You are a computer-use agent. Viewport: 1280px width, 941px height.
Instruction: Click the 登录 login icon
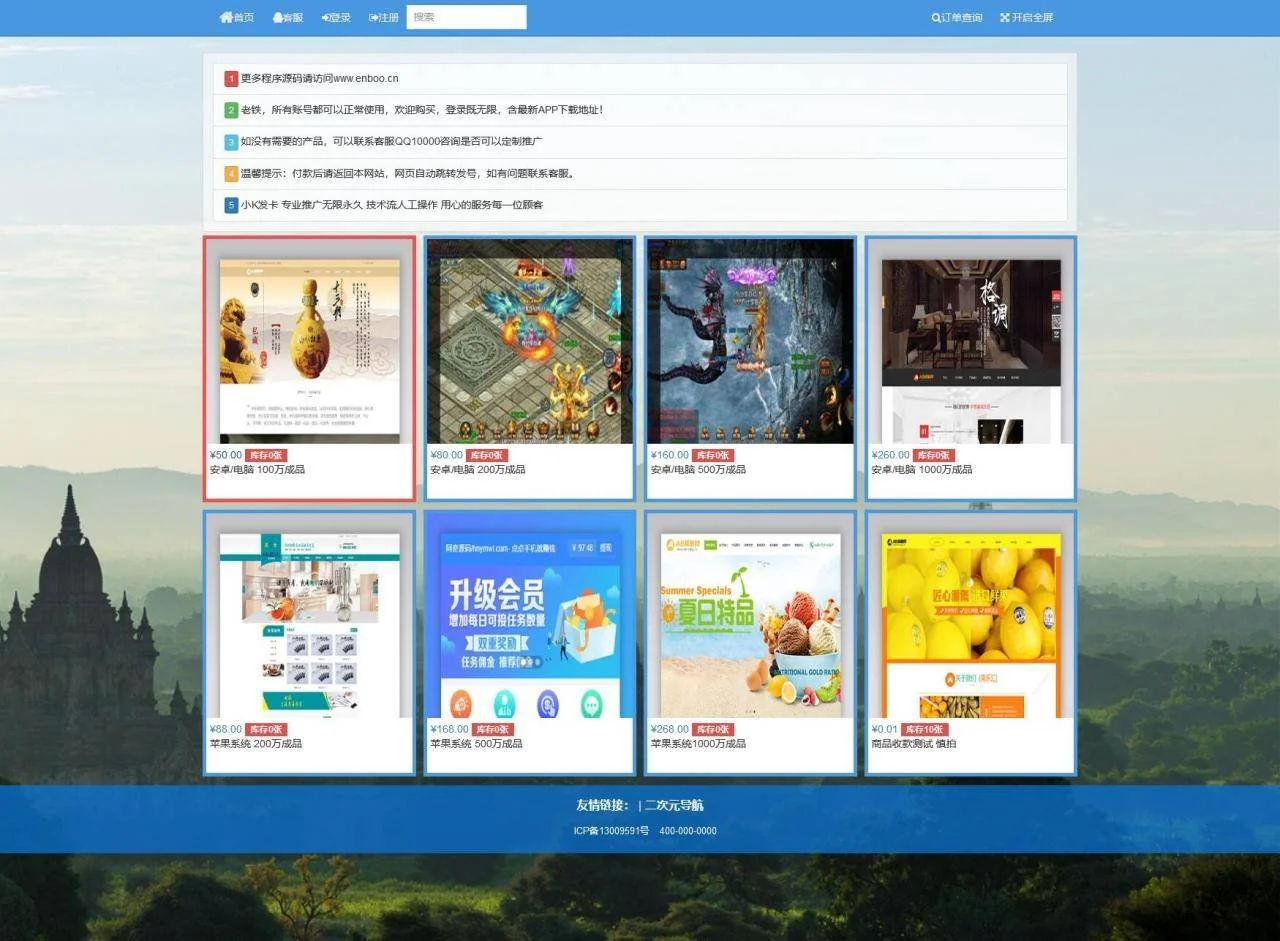(x=326, y=18)
